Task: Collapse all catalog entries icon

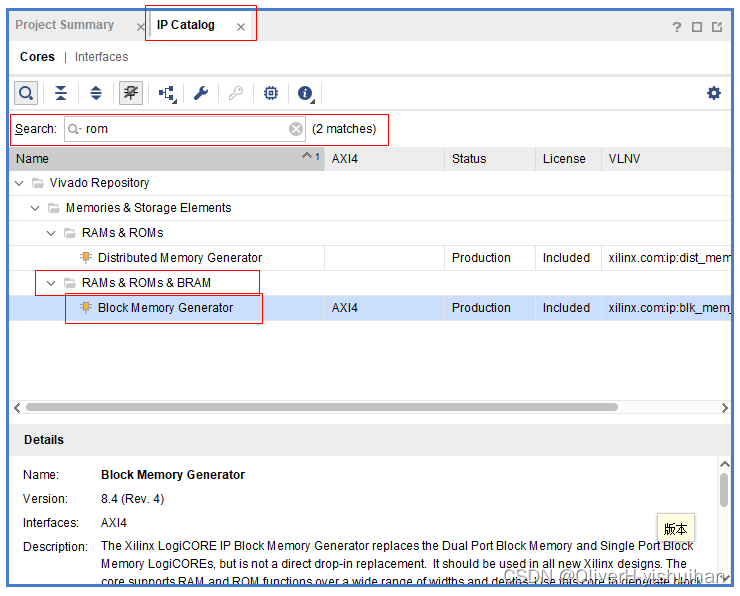Action: pyautogui.click(x=61, y=93)
